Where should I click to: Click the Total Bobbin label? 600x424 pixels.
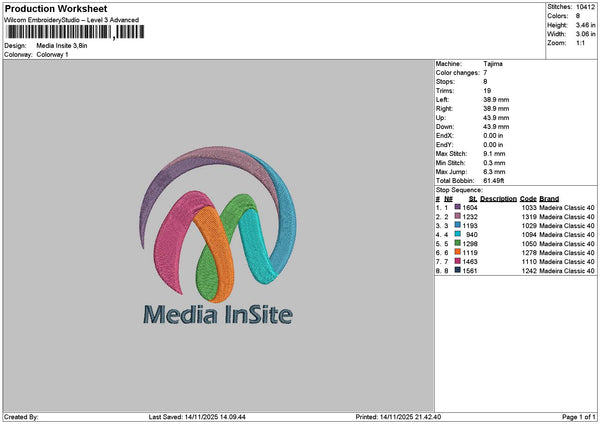[455, 181]
